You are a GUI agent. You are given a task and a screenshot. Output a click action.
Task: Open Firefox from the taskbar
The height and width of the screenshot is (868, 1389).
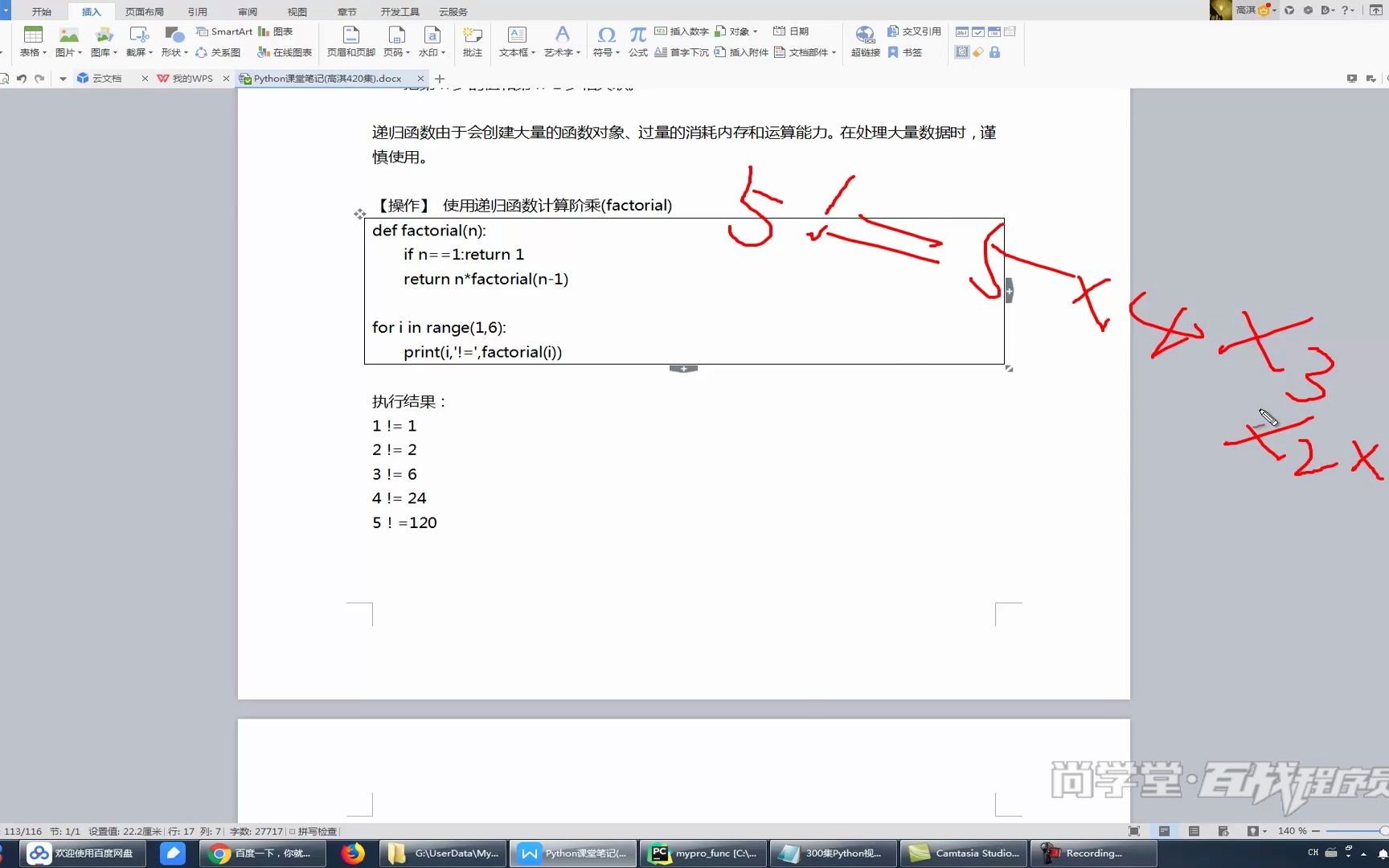point(353,854)
